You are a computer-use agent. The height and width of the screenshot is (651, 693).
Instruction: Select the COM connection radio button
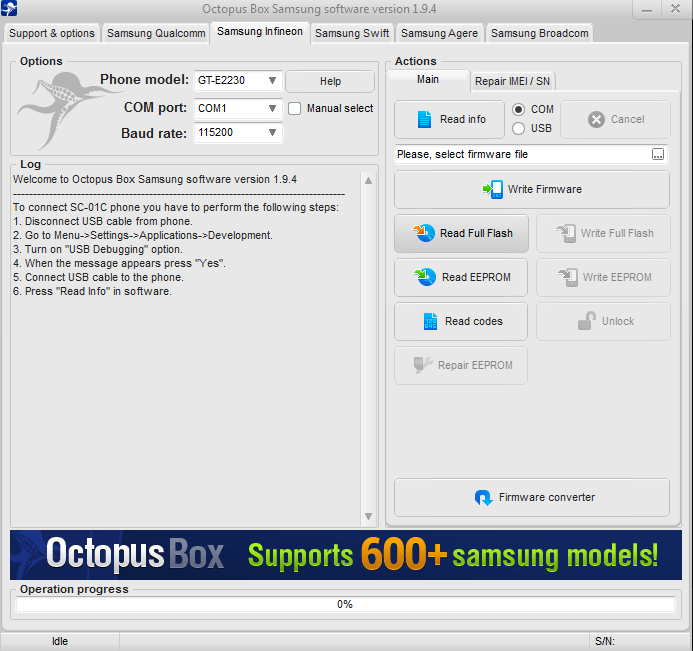click(518, 109)
